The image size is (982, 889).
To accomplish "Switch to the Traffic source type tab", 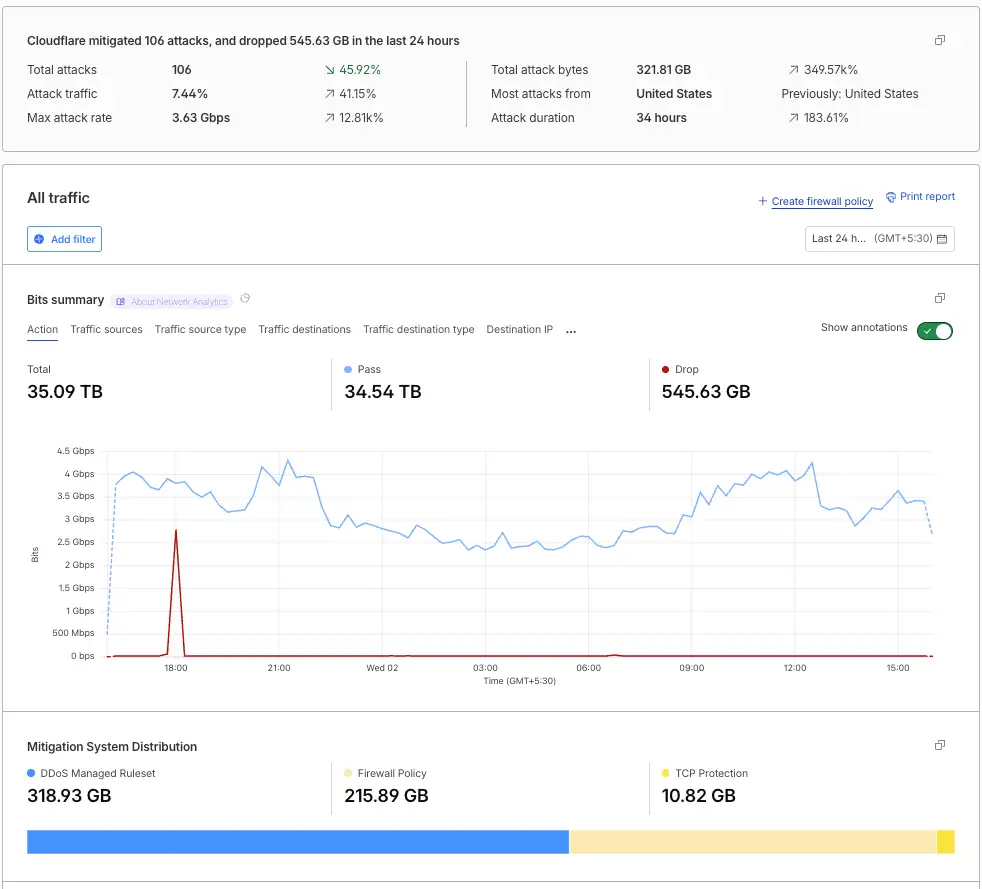I will click(200, 329).
